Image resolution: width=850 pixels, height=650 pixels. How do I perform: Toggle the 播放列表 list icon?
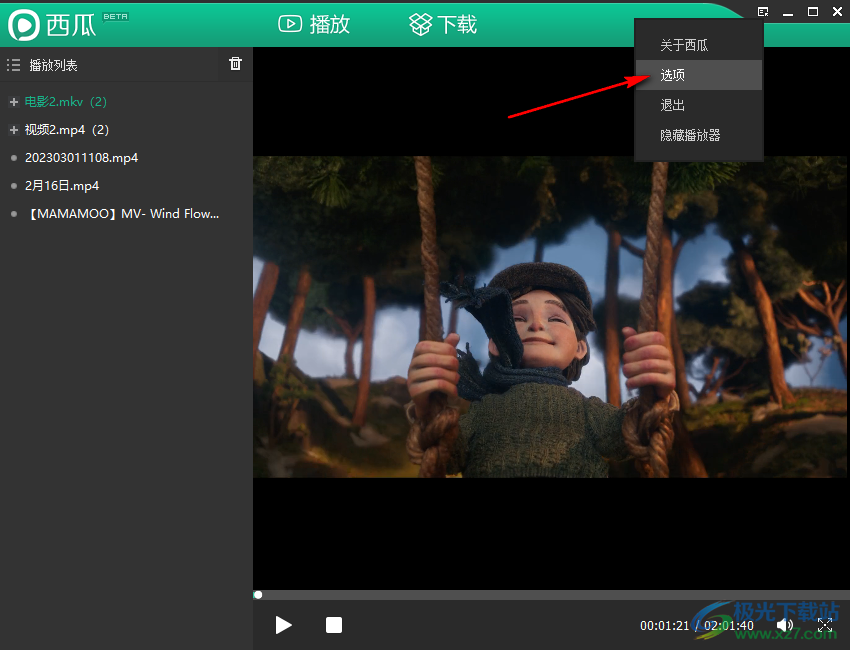pos(14,66)
